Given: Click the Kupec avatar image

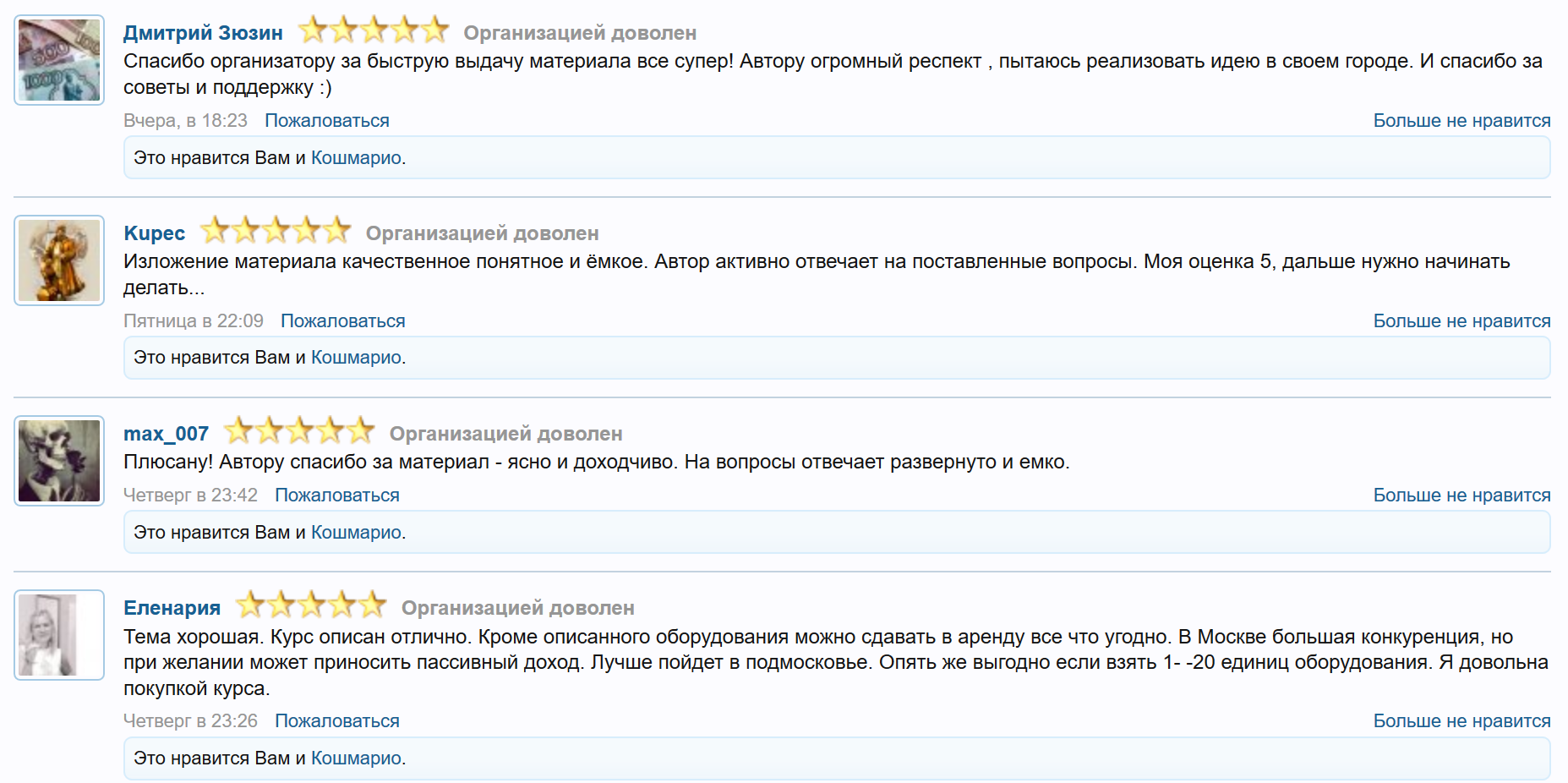Looking at the screenshot, I should click(x=59, y=260).
